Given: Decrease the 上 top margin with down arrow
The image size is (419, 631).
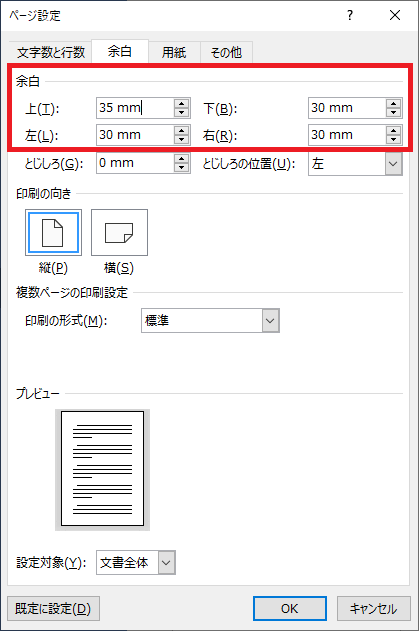Looking at the screenshot, I should point(182,112).
